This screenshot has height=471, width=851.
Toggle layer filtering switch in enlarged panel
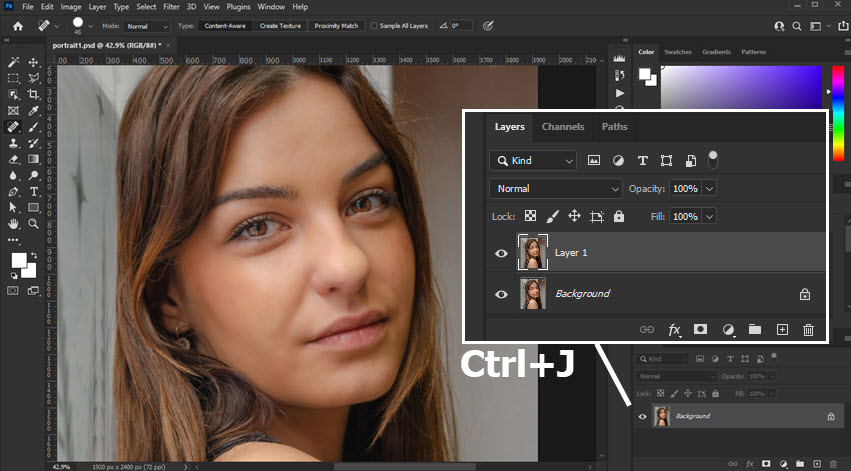point(713,160)
